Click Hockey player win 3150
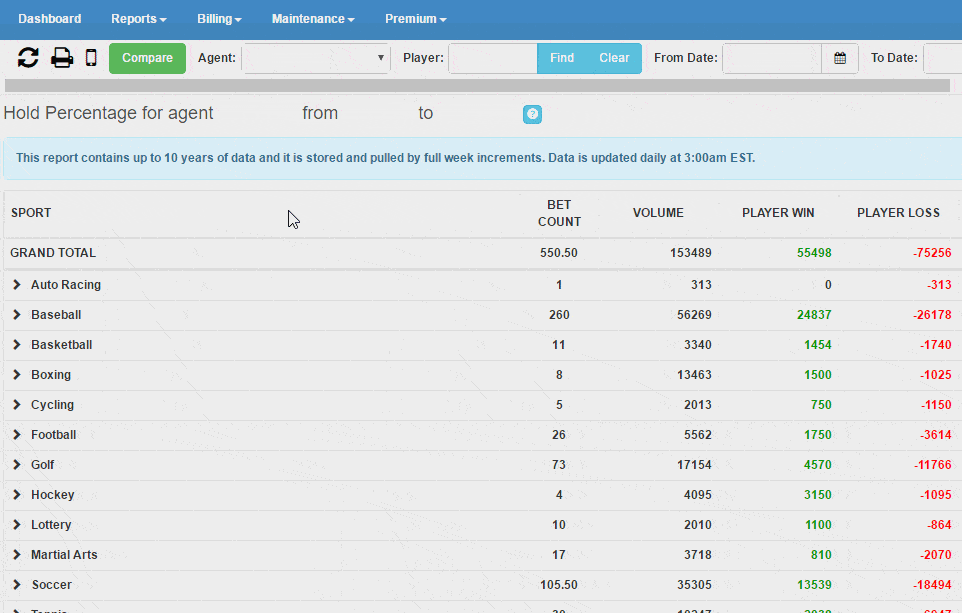Screen dimensions: 962x613 point(818,495)
